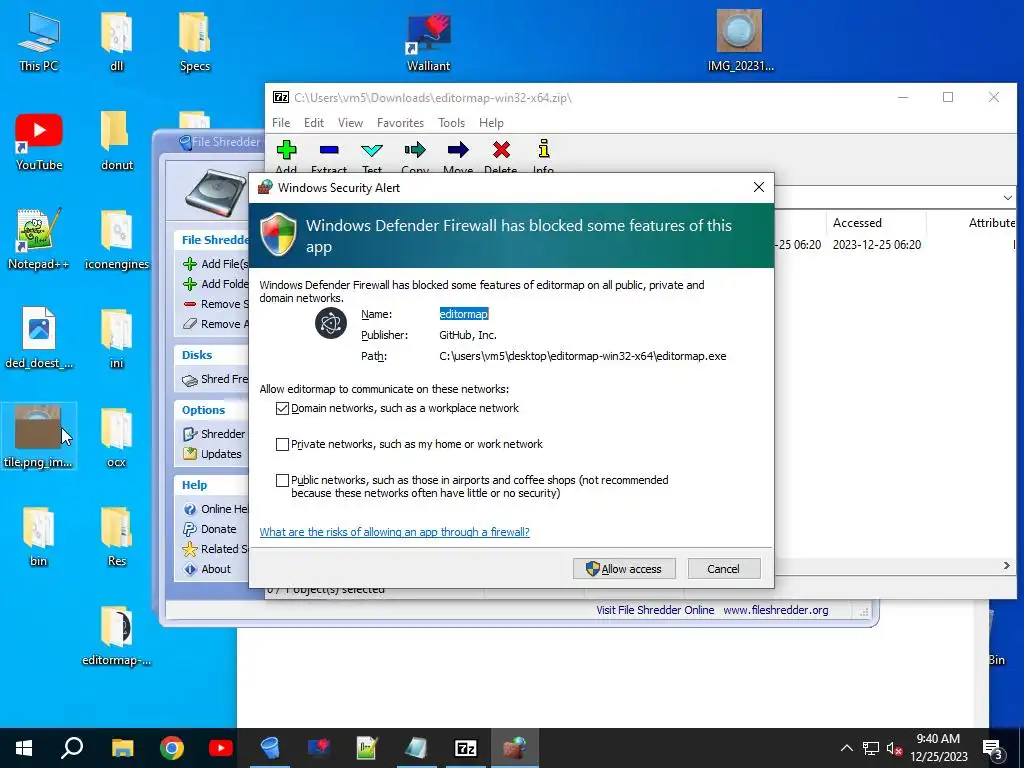This screenshot has height=768, width=1024.
Task: Select the IMG_20231 image file on desktop
Action: click(x=740, y=40)
